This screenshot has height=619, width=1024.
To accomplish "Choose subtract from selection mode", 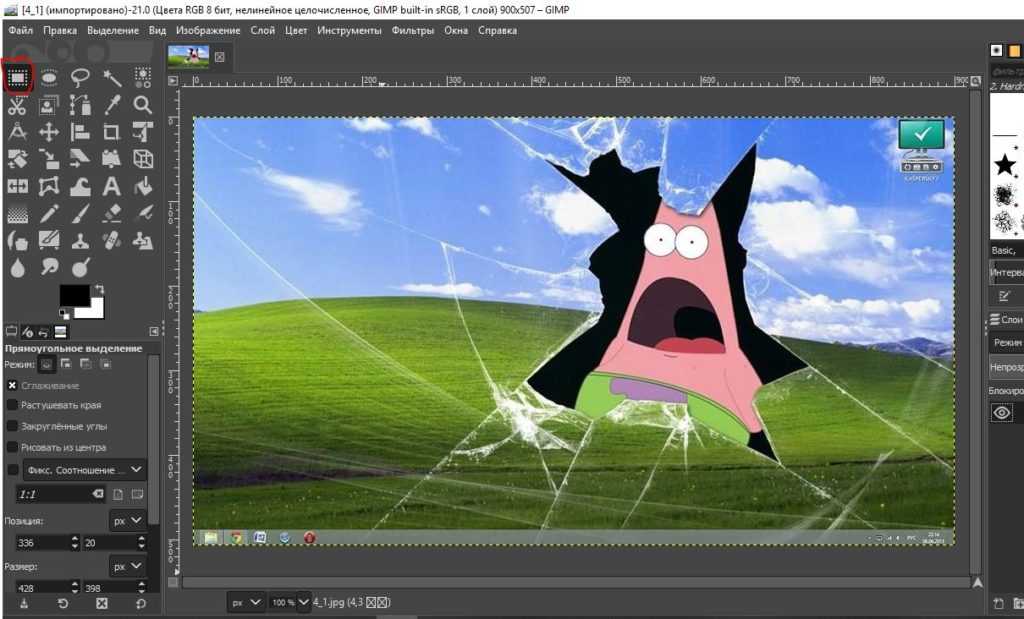I will [x=86, y=364].
